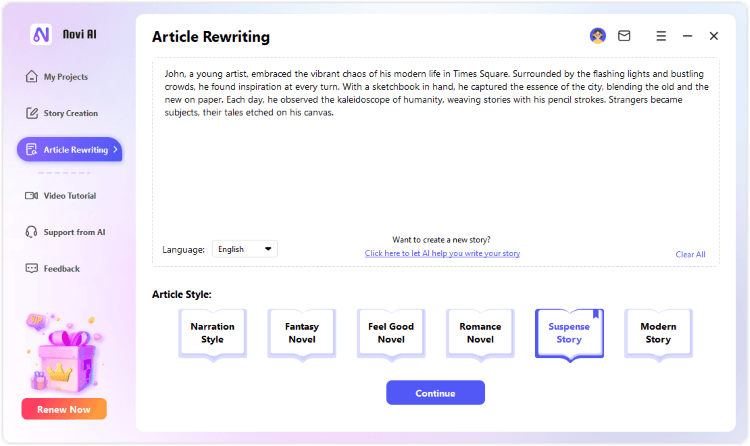
Task: Open Support from AI
Action: coord(65,232)
